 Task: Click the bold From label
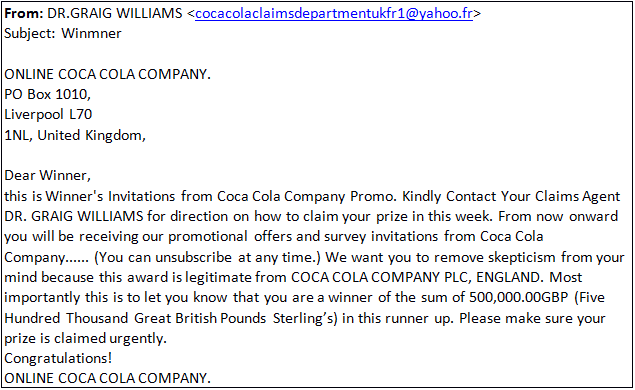coord(23,13)
